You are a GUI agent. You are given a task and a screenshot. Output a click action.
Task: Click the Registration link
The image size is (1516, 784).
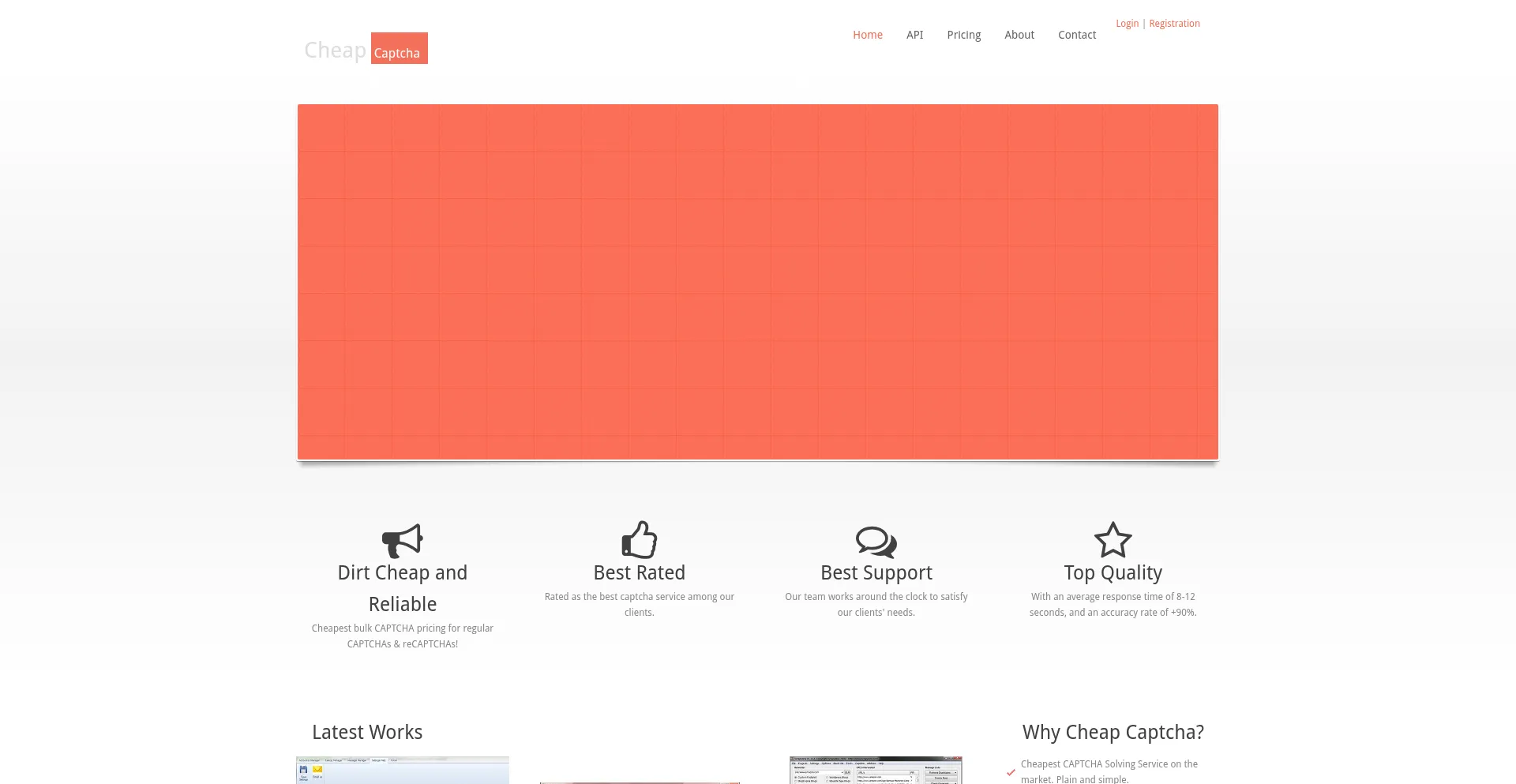[1174, 24]
